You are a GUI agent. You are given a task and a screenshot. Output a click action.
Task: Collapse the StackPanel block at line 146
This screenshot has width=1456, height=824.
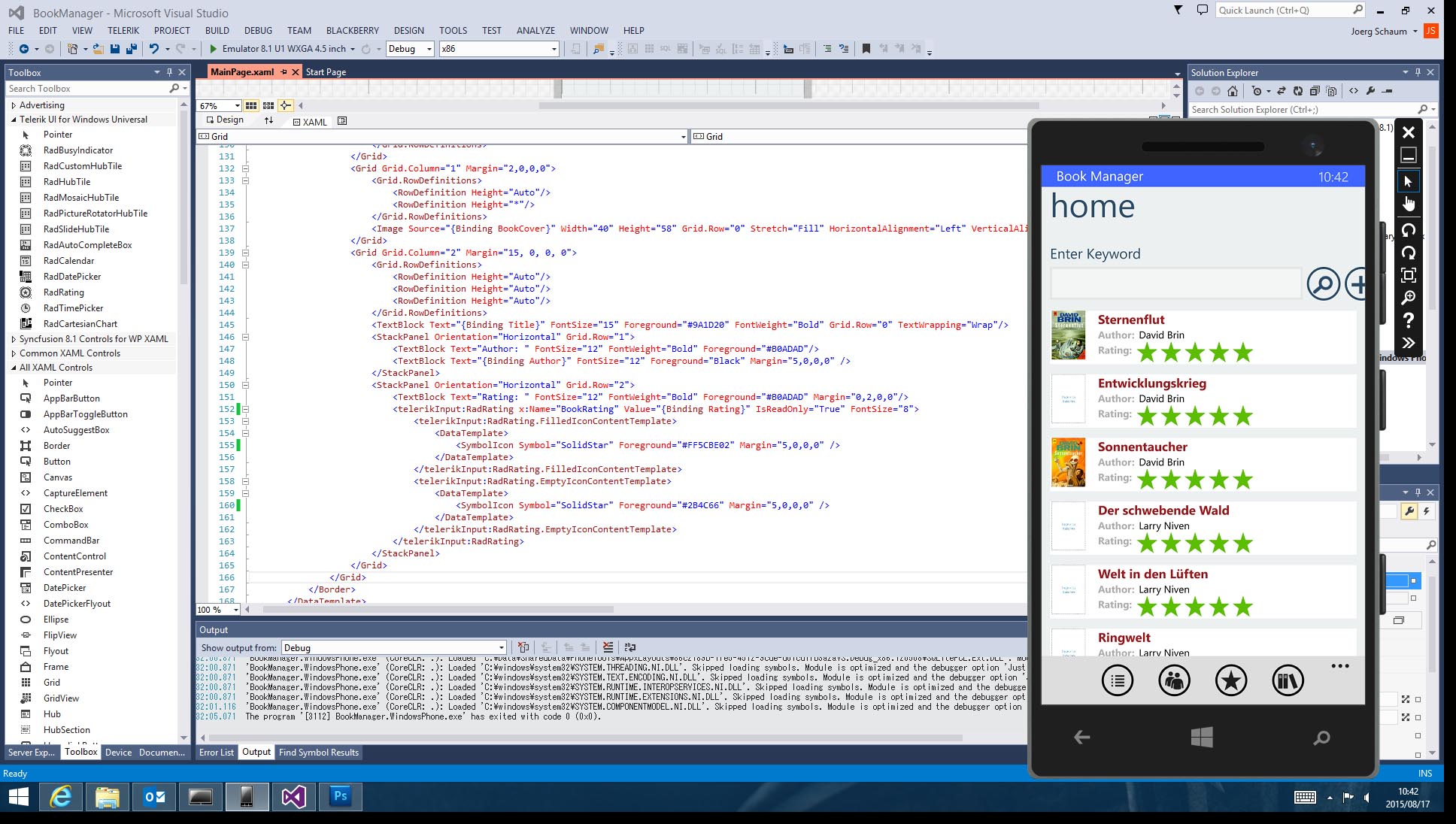tap(245, 337)
